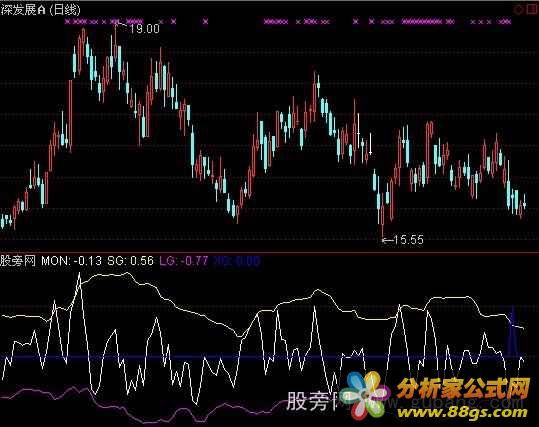Click the horizontal splitter between price and indicator panes
The width and height of the screenshot is (539, 427).
pyautogui.click(x=270, y=252)
